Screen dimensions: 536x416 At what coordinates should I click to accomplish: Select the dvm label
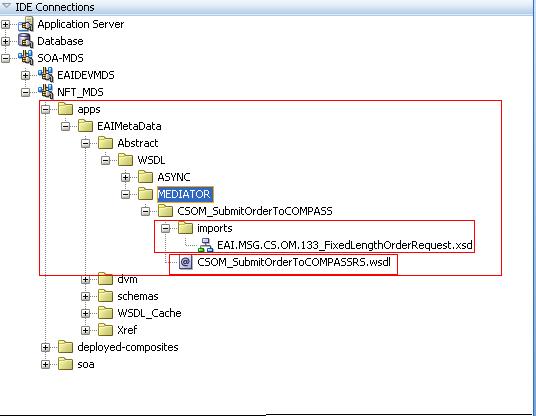pos(128,280)
